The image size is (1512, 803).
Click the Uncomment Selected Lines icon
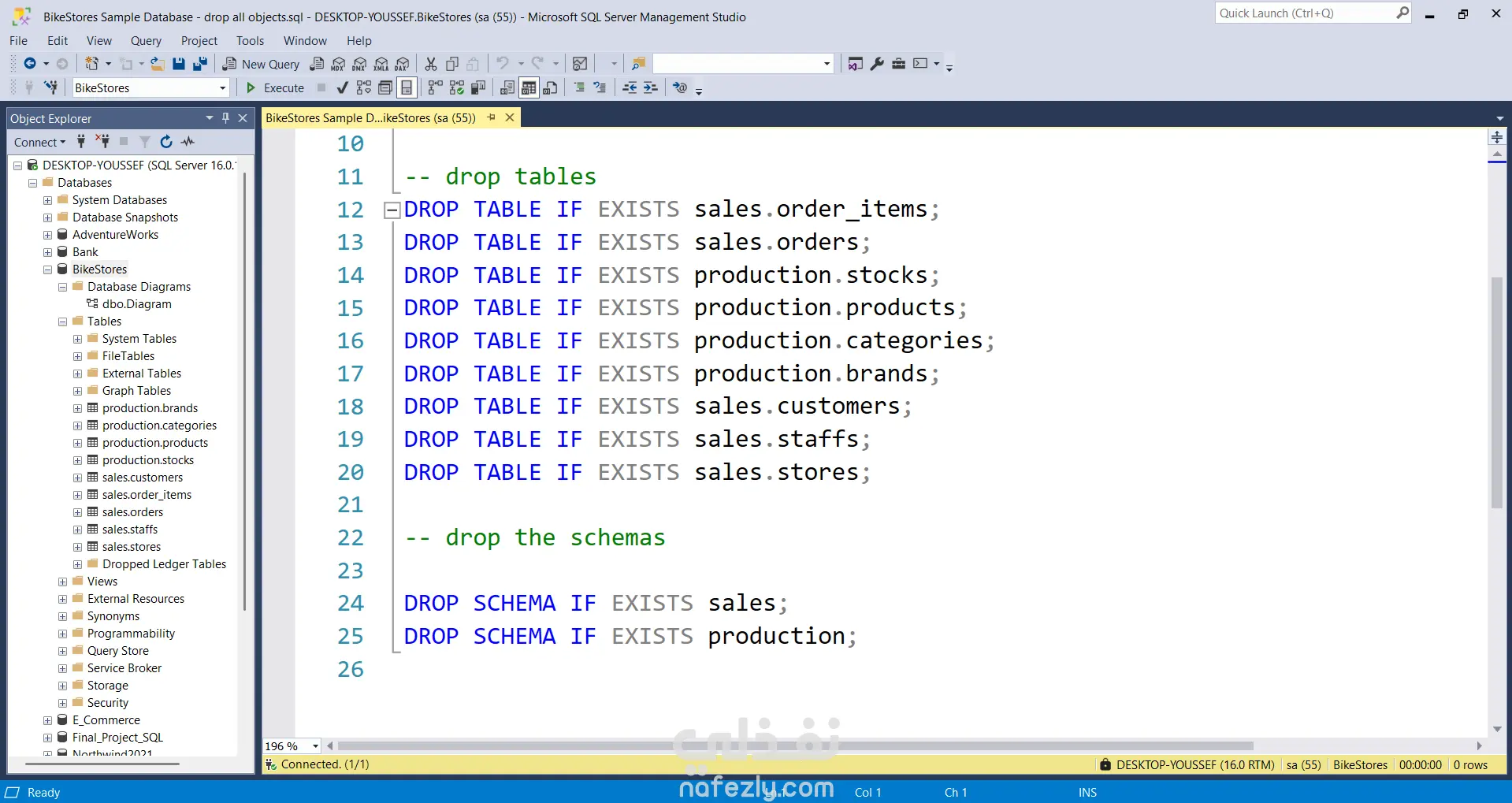click(x=600, y=87)
